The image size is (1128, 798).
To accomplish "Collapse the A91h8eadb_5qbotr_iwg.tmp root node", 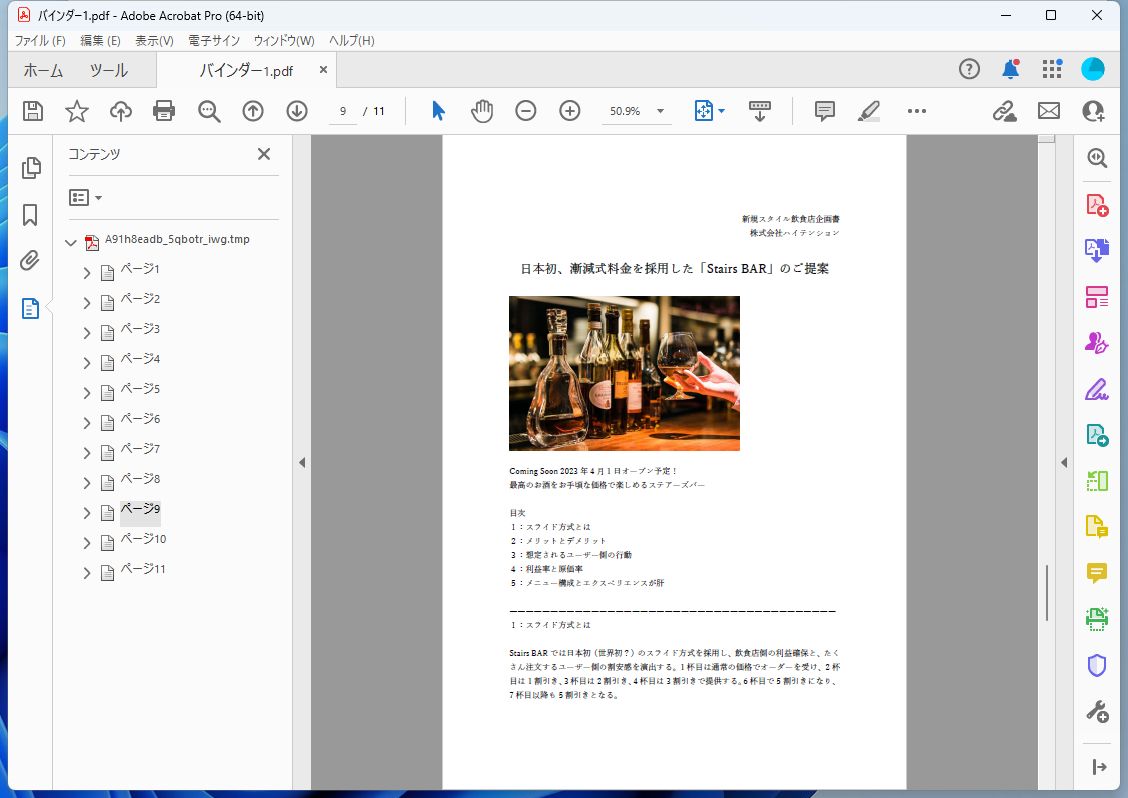I will tap(70, 241).
